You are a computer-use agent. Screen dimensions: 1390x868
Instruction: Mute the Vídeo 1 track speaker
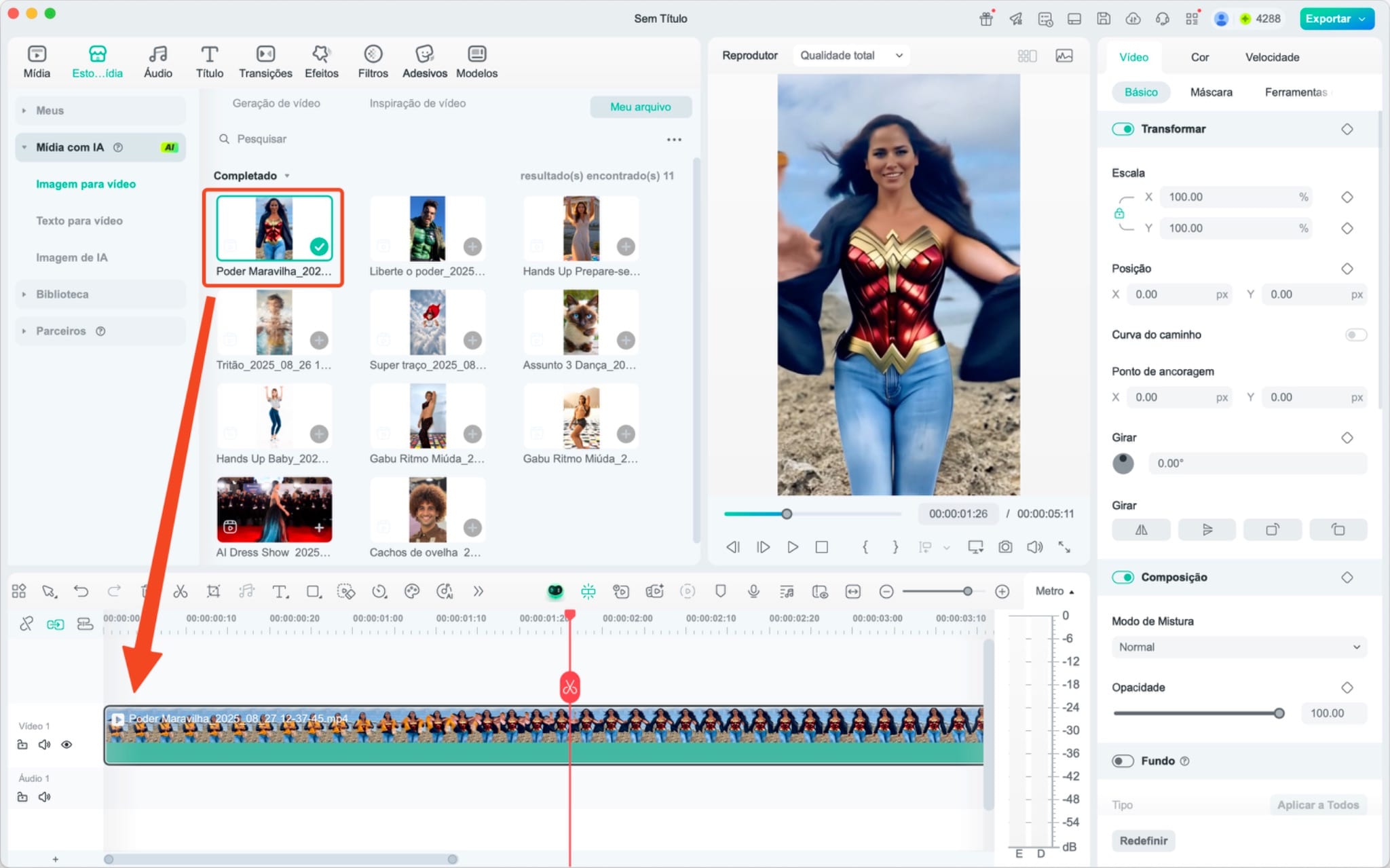point(44,744)
